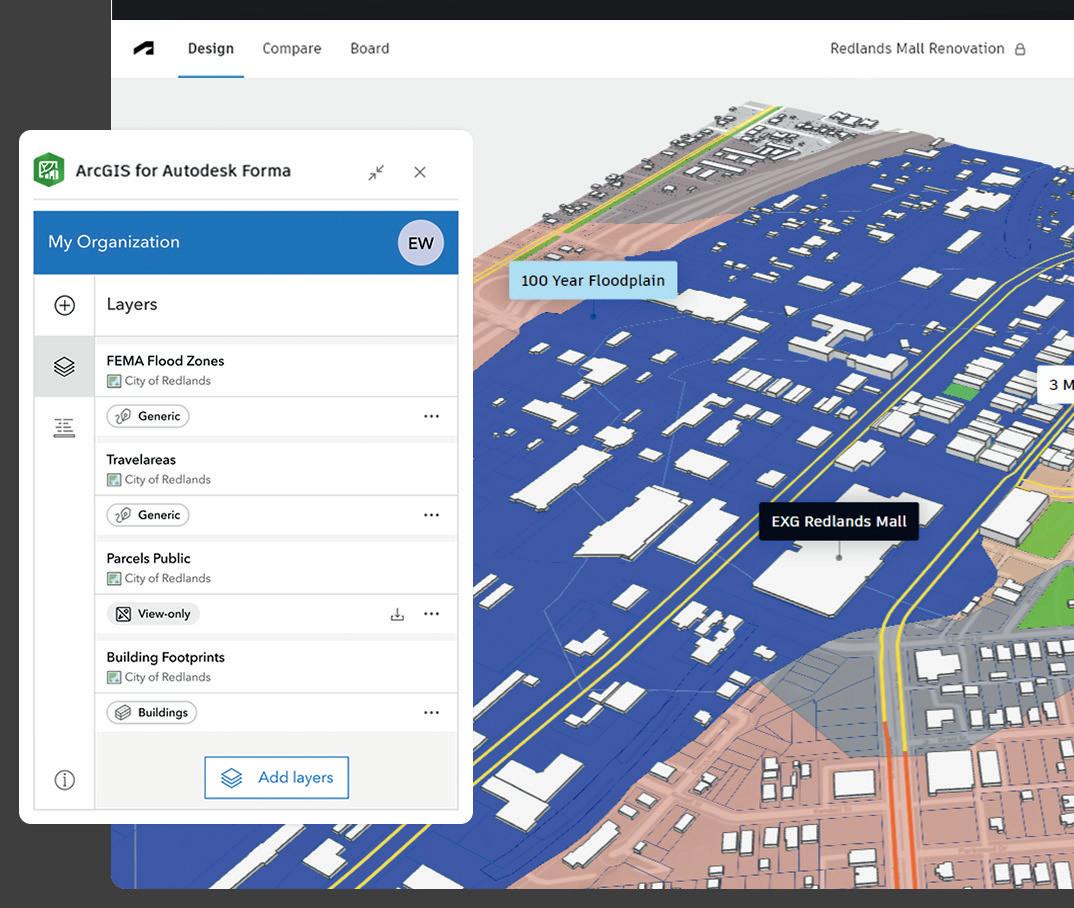Open more options for FEMA Flood Zones

[x=432, y=416]
